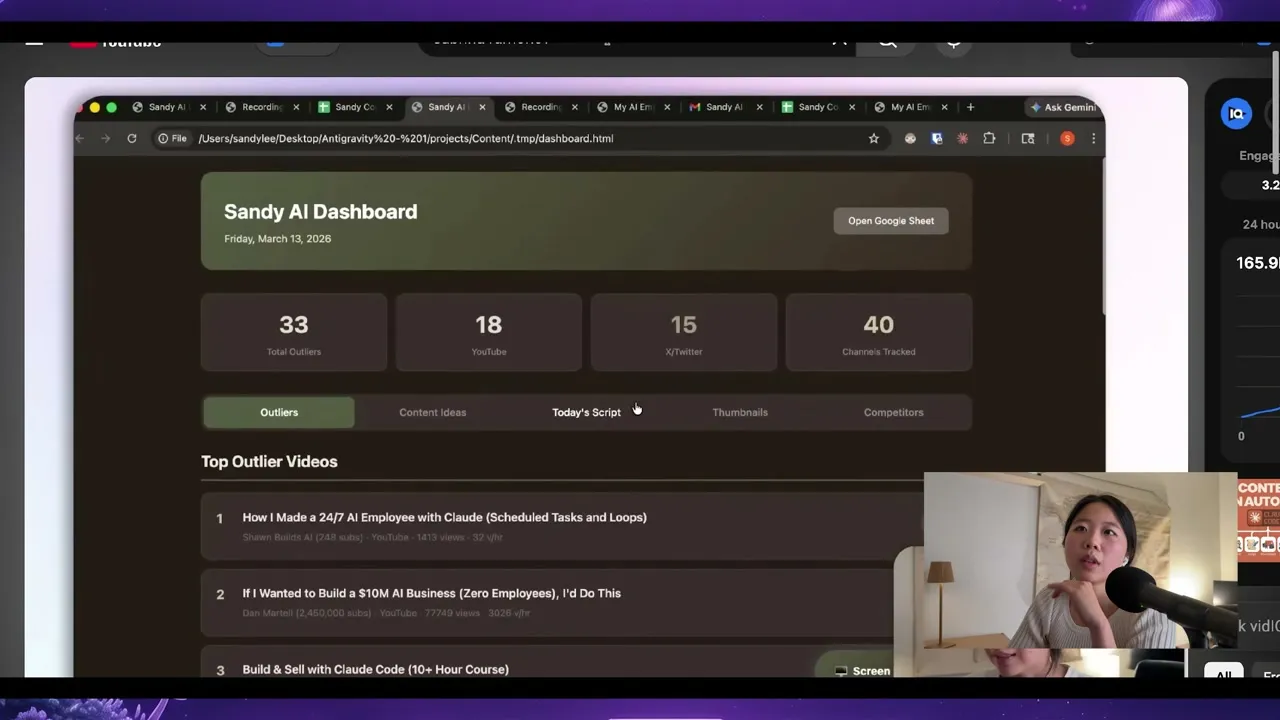Switch to the Thumbnails tab
This screenshot has width=1280, height=720.
click(x=740, y=412)
